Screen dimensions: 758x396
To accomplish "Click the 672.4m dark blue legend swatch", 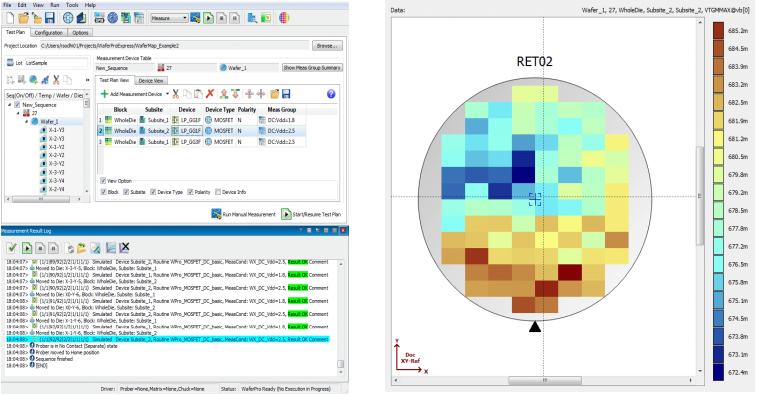I will 718,372.
